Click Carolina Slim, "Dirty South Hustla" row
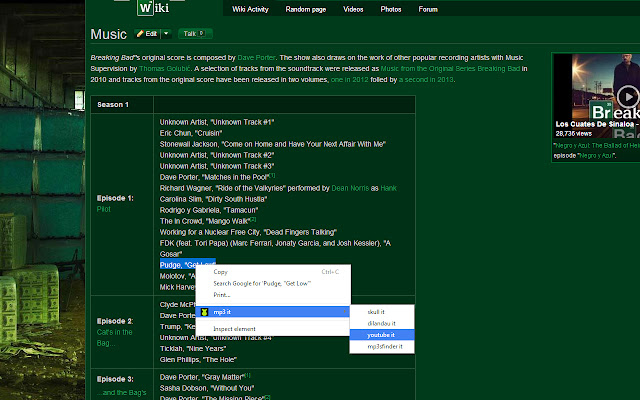This screenshot has width=640, height=400. 213,199
